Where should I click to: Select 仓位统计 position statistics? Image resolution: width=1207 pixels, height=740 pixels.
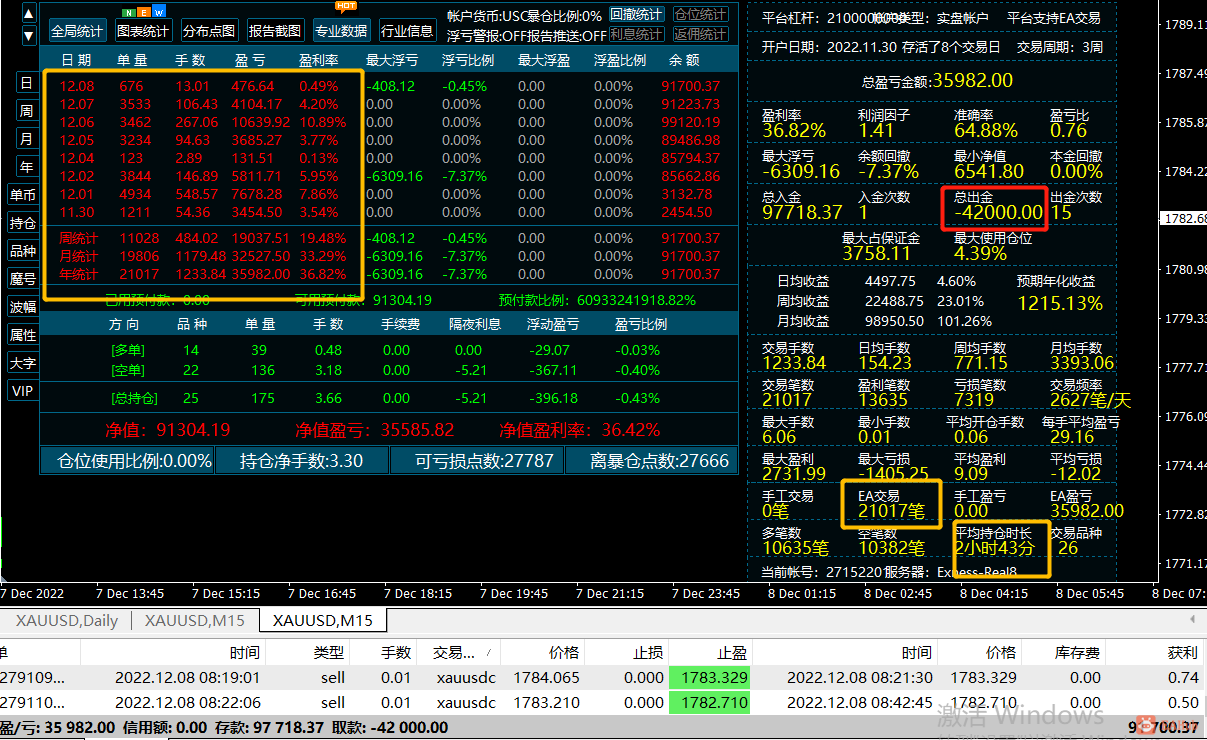tap(701, 15)
